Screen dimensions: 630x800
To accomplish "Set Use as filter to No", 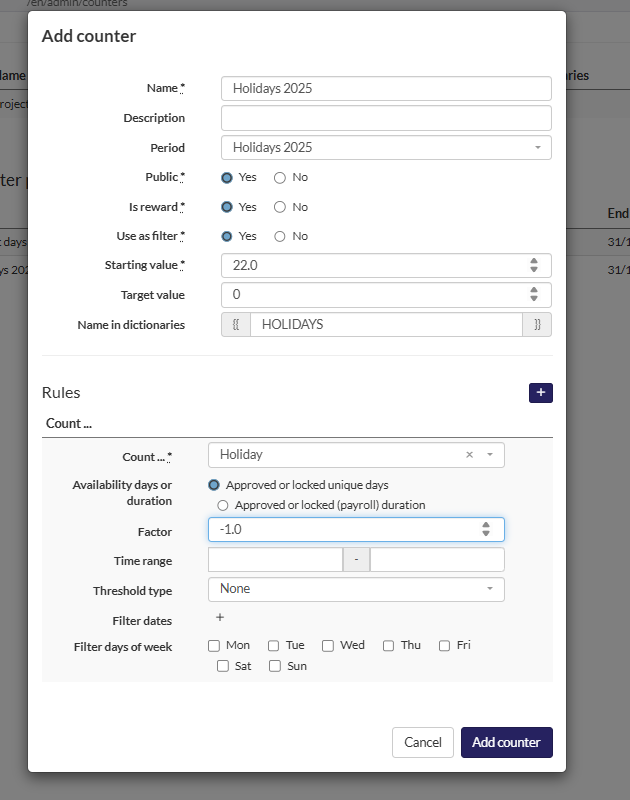I will (280, 236).
